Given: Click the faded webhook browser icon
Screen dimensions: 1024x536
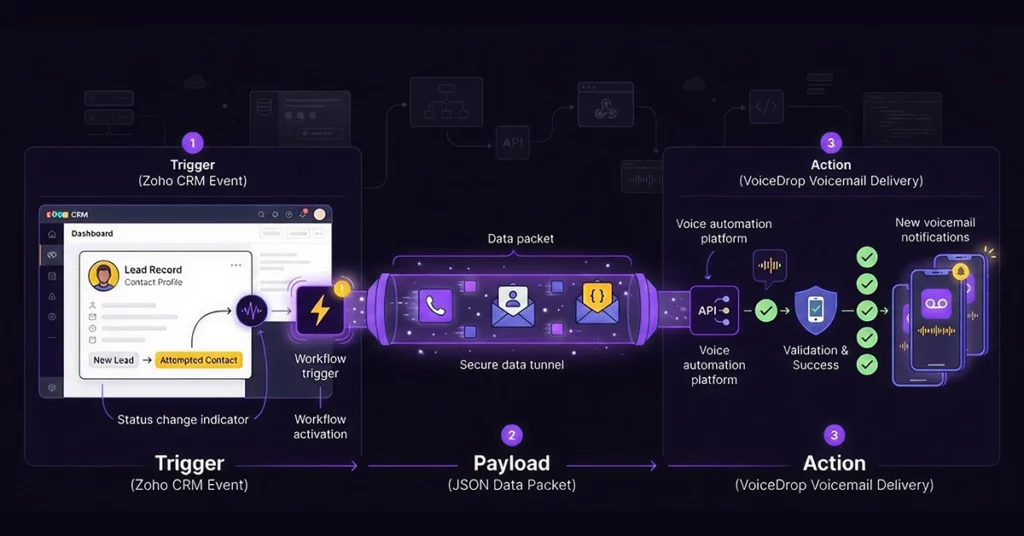Looking at the screenshot, I should [605, 104].
